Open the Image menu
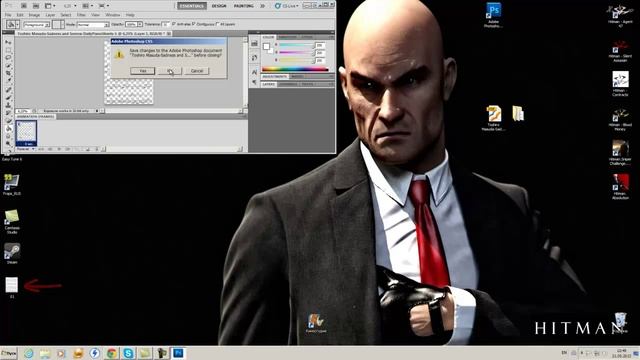The height and width of the screenshot is (360, 640). tap(34, 15)
